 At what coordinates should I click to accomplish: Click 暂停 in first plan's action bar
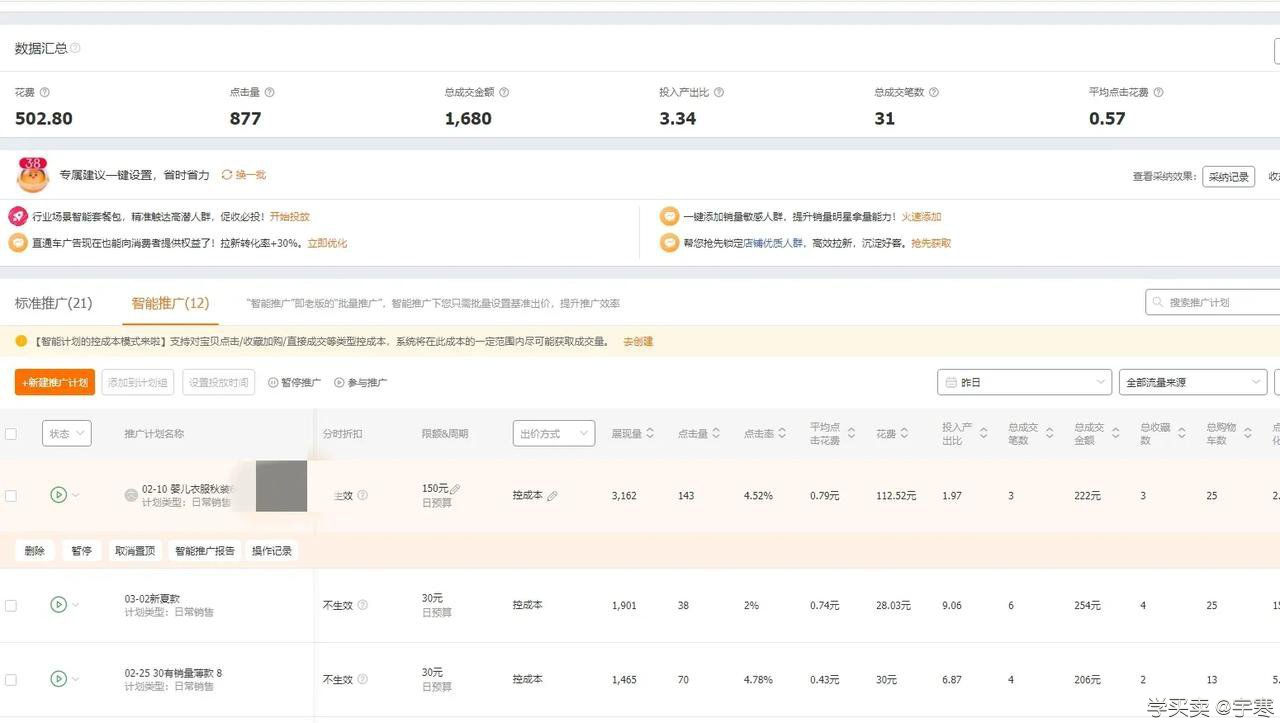coord(81,551)
